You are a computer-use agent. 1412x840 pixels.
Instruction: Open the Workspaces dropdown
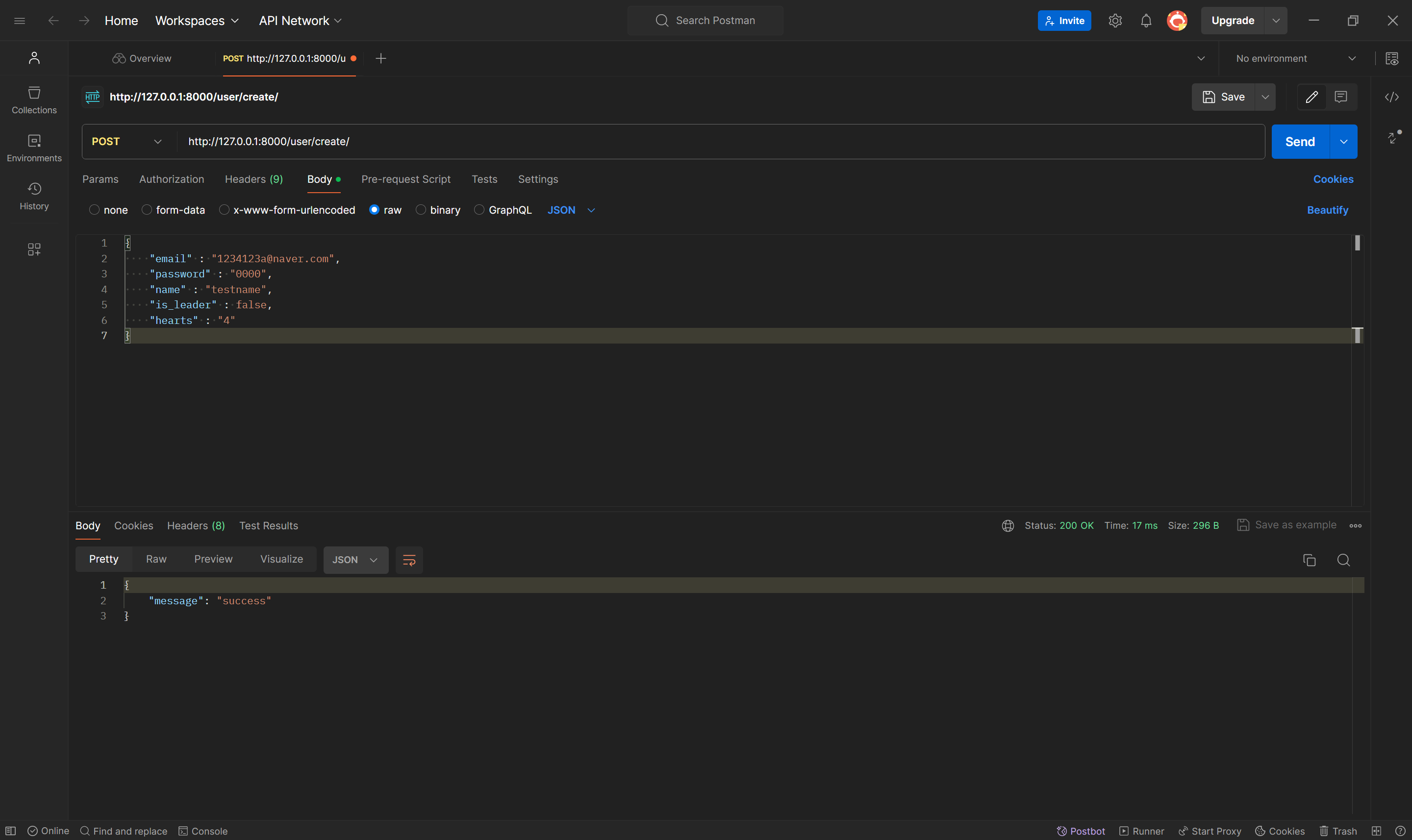[197, 21]
